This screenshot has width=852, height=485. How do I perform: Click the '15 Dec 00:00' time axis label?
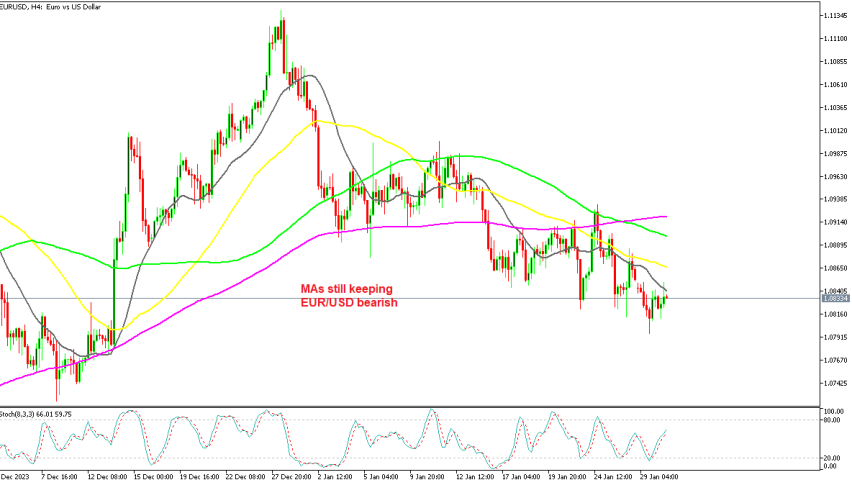point(153,477)
